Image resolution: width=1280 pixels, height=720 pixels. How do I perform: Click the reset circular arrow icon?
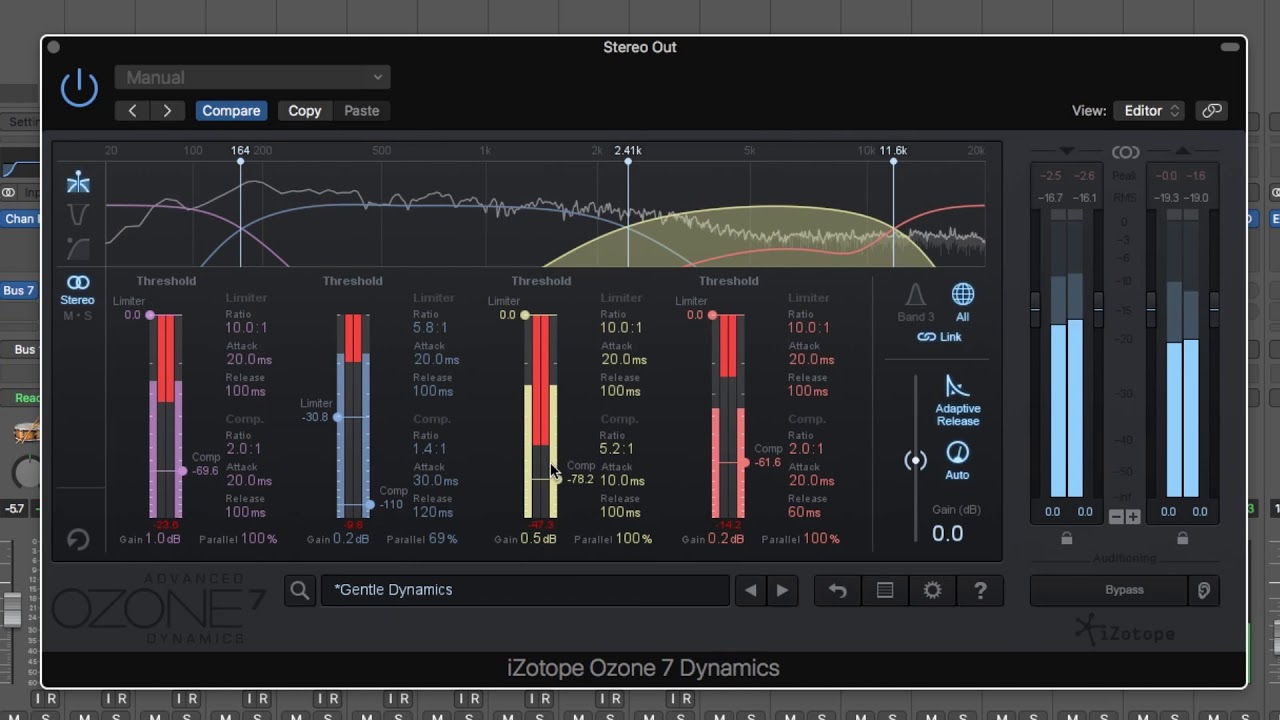click(x=78, y=540)
